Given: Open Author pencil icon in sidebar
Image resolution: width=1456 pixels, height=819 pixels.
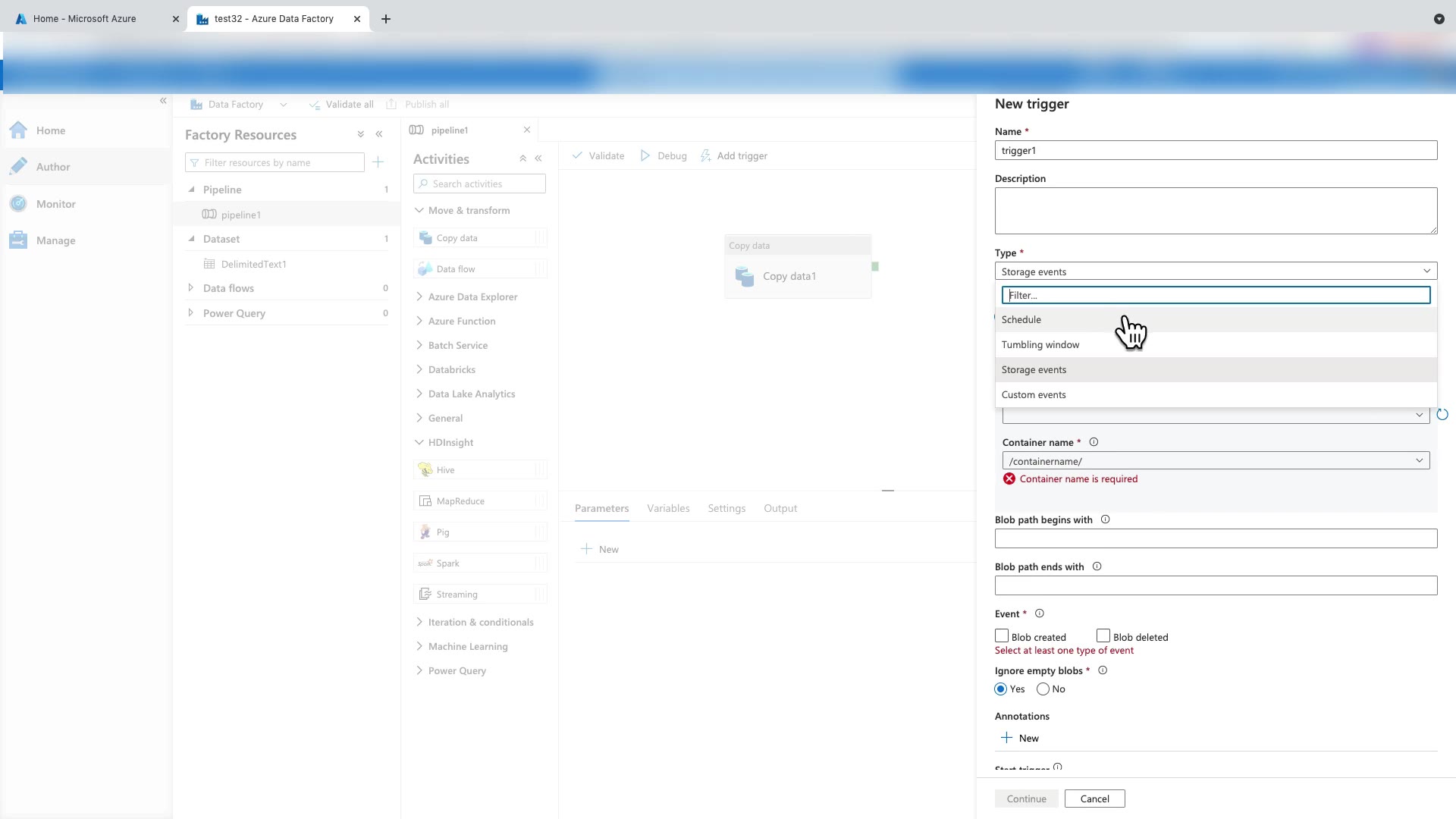Looking at the screenshot, I should 18,167.
